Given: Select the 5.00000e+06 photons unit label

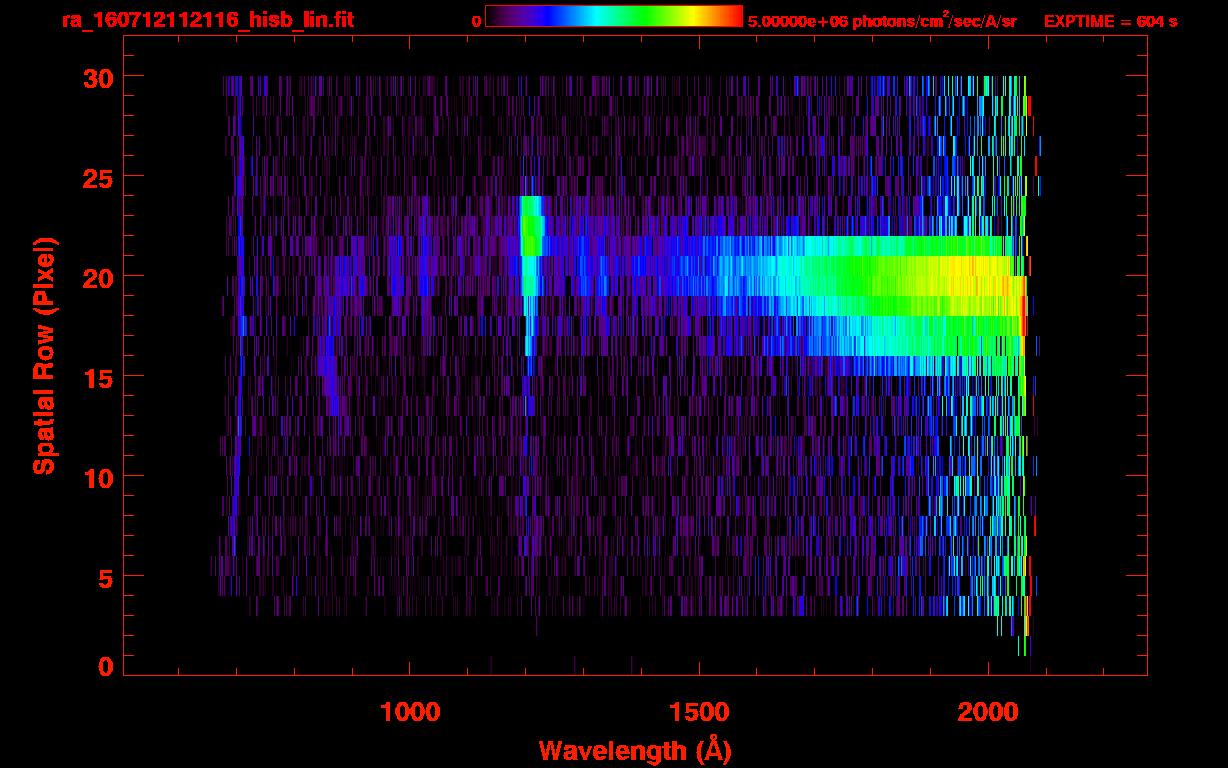Looking at the screenshot, I should click(882, 21).
